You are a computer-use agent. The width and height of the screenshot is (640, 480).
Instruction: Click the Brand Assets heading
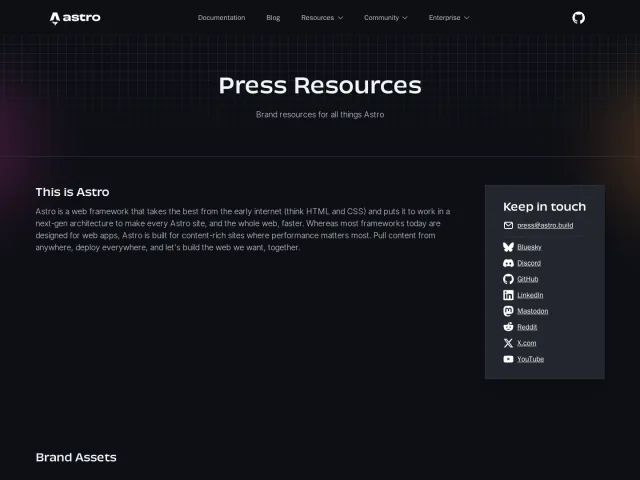pos(76,457)
